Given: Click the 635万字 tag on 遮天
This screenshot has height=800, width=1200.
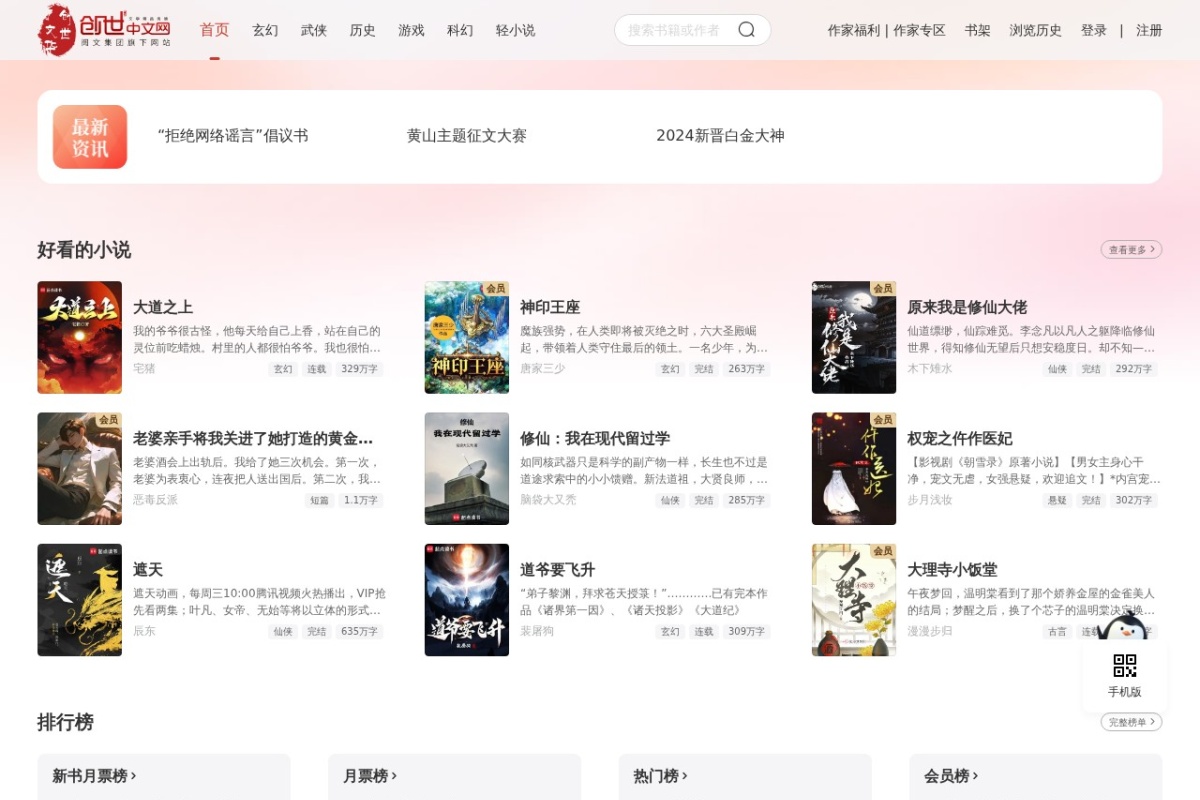Looking at the screenshot, I should point(359,632).
